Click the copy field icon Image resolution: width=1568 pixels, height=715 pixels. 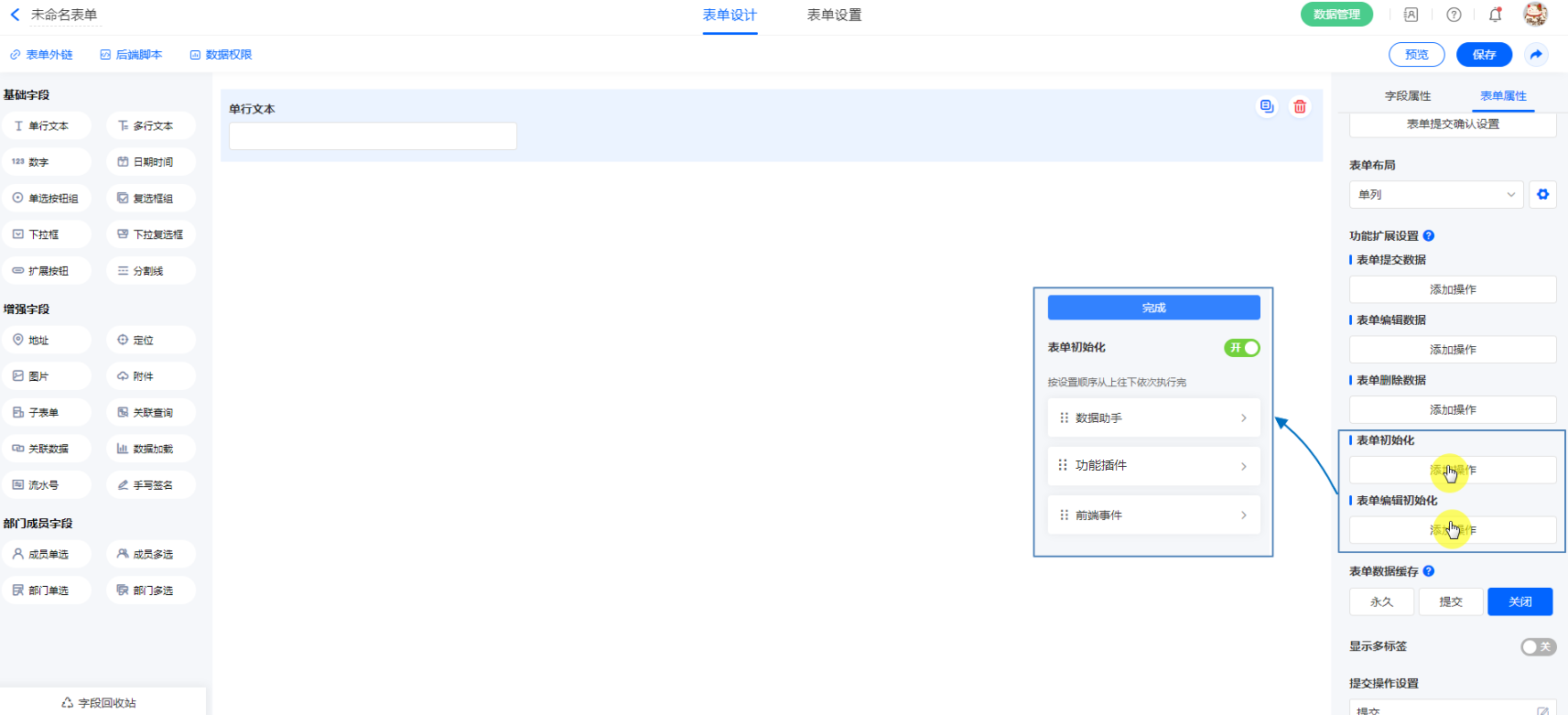[1266, 107]
